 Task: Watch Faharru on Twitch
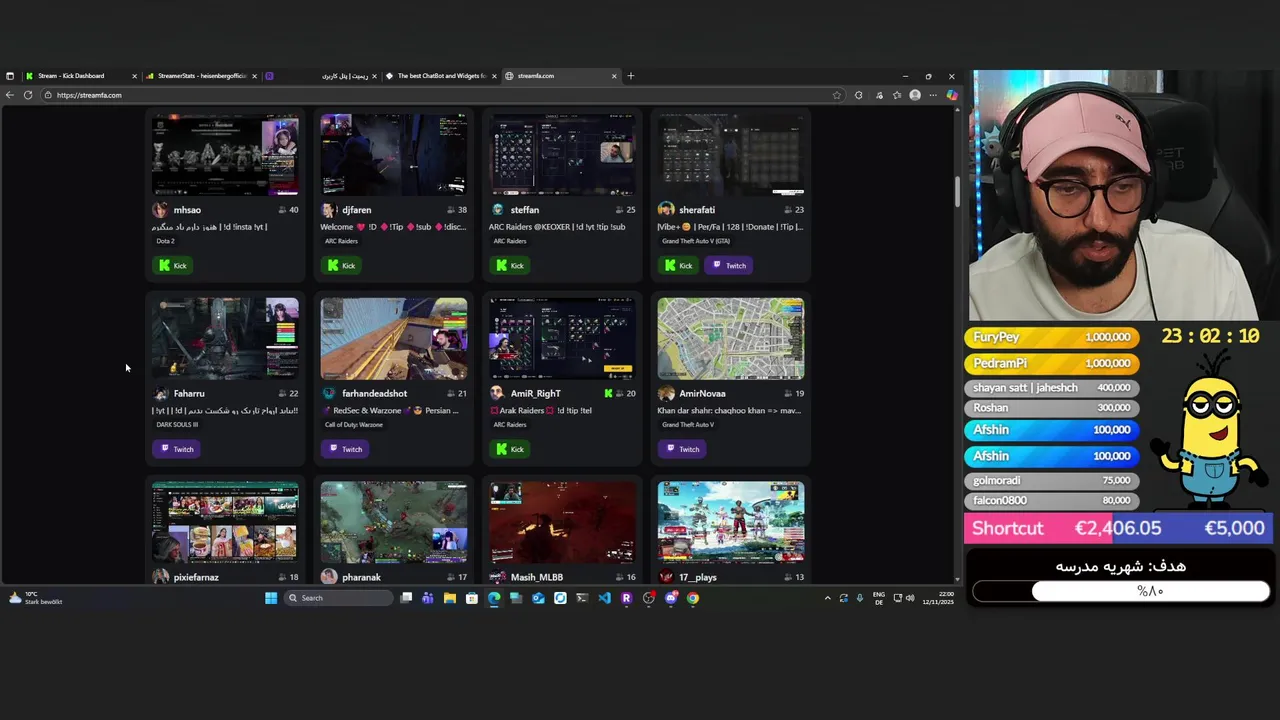(x=176, y=449)
